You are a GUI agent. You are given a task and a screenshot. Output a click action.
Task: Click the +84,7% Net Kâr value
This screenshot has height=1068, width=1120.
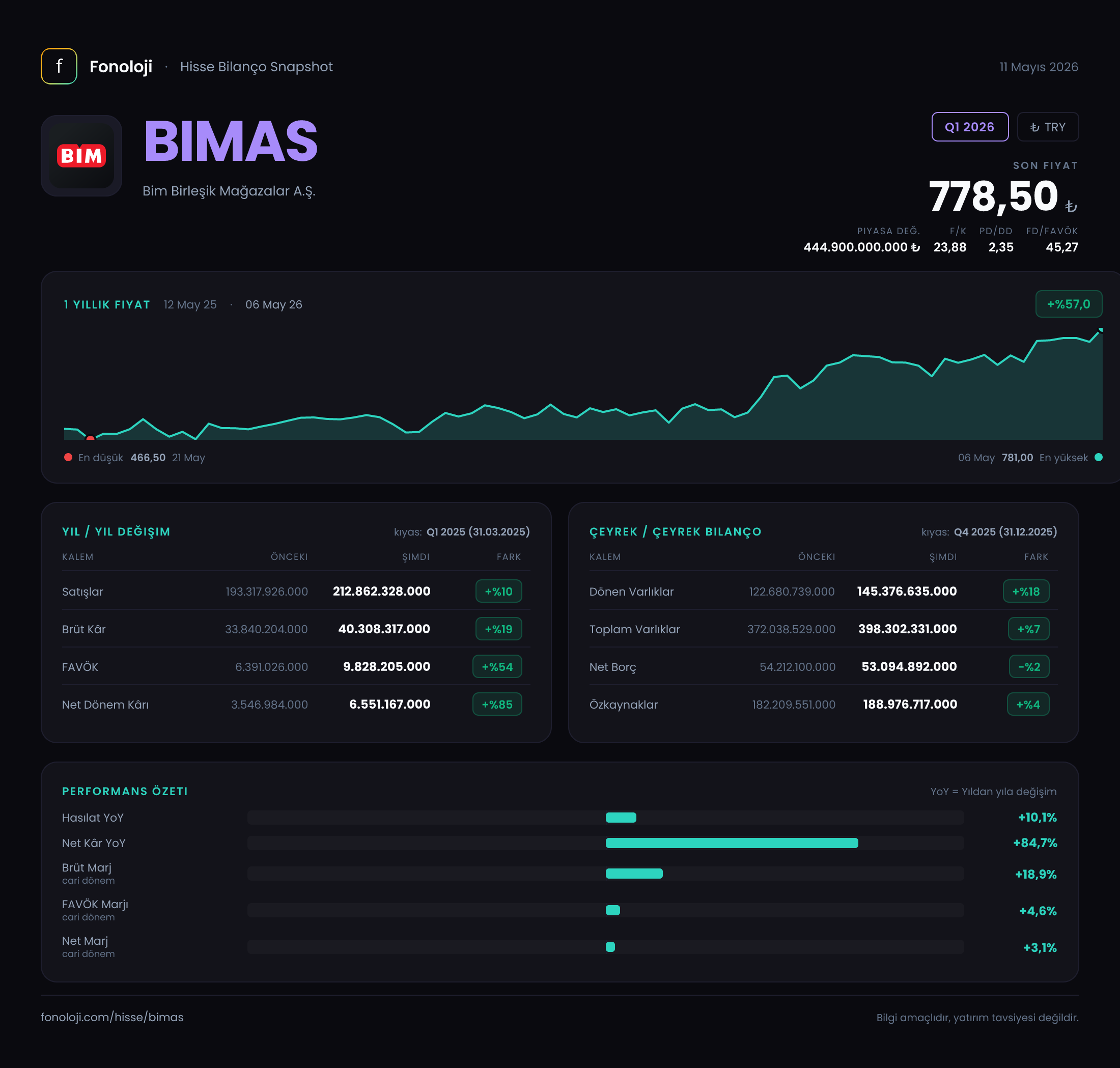[1034, 842]
